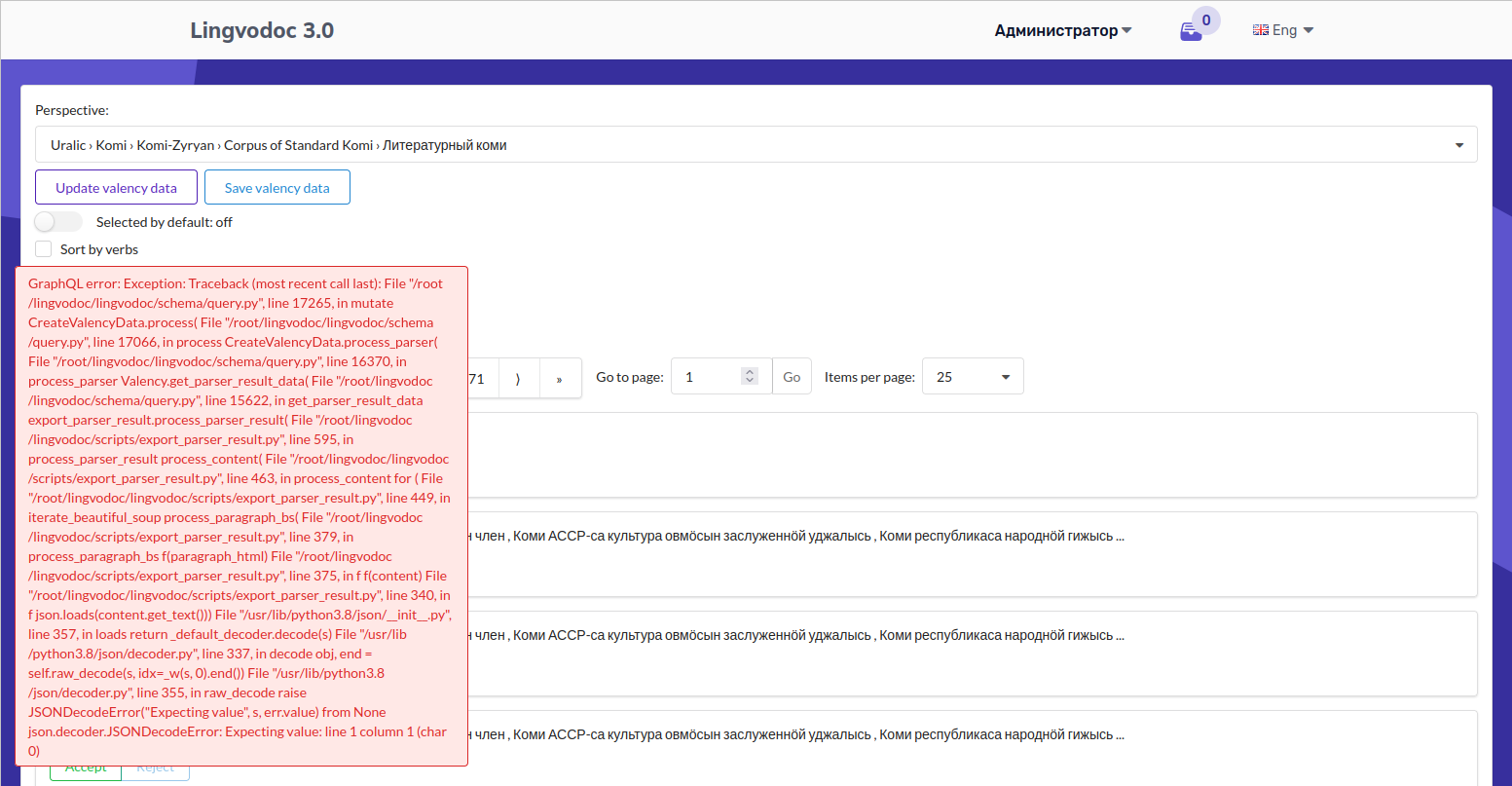The width and height of the screenshot is (1512, 786).
Task: Open the Администратор user menu
Action: point(1063,30)
